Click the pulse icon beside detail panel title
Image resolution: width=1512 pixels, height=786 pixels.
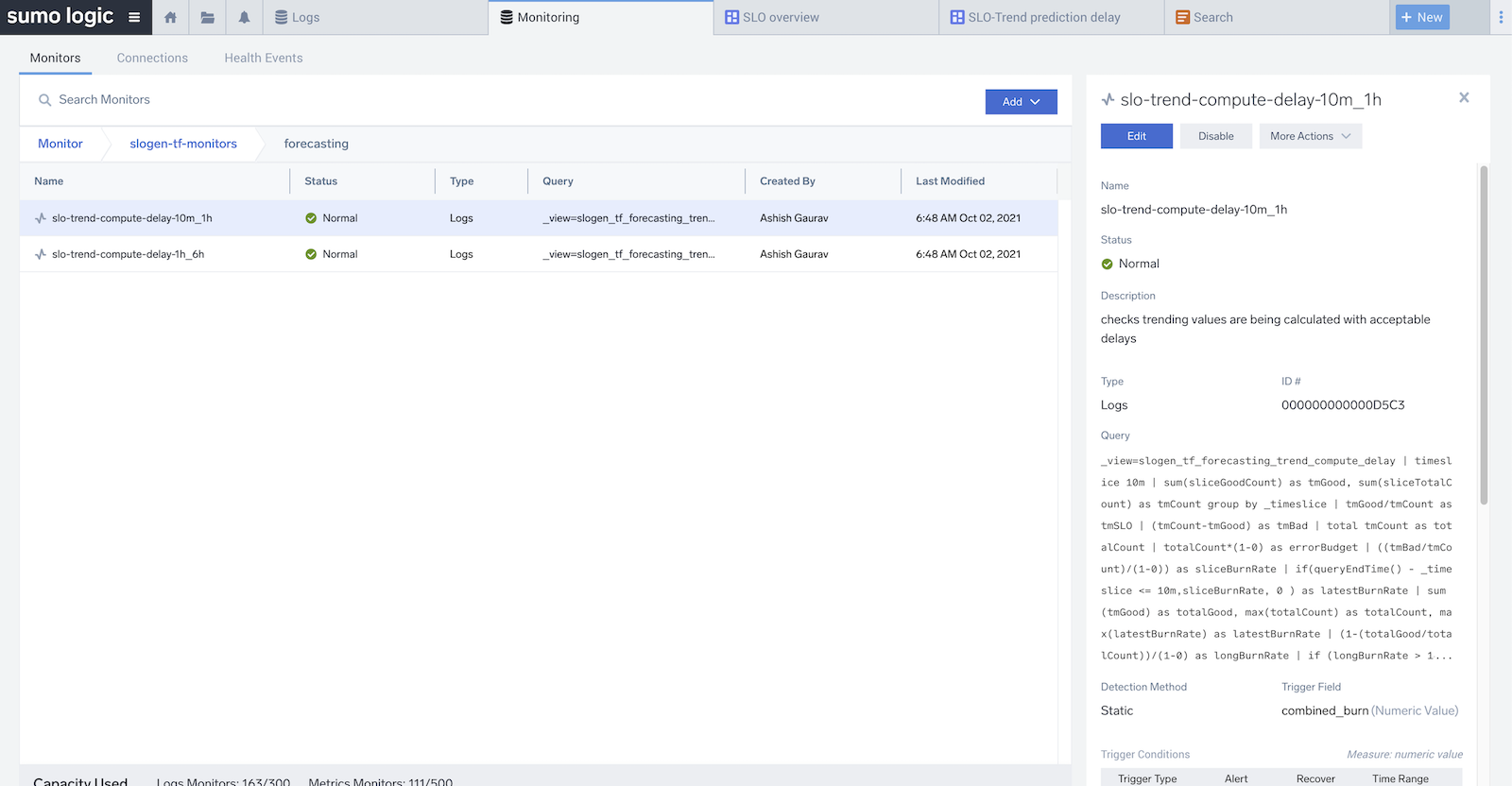tap(1108, 99)
